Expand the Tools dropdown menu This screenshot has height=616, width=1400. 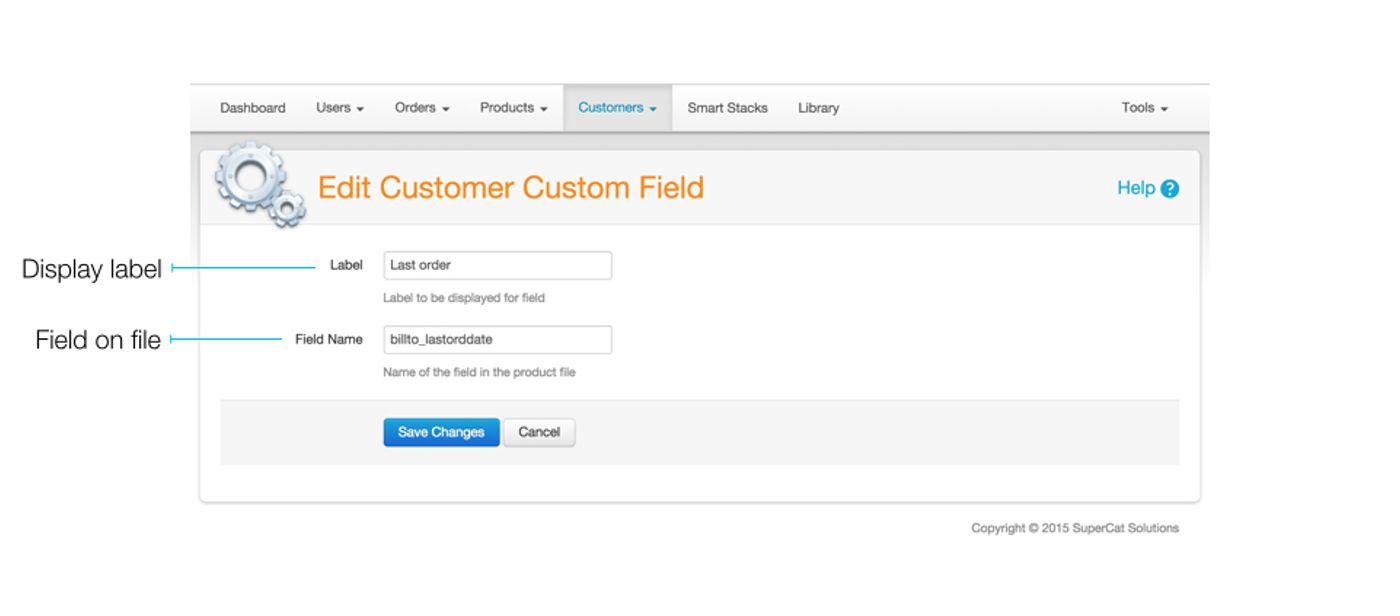(x=1145, y=108)
